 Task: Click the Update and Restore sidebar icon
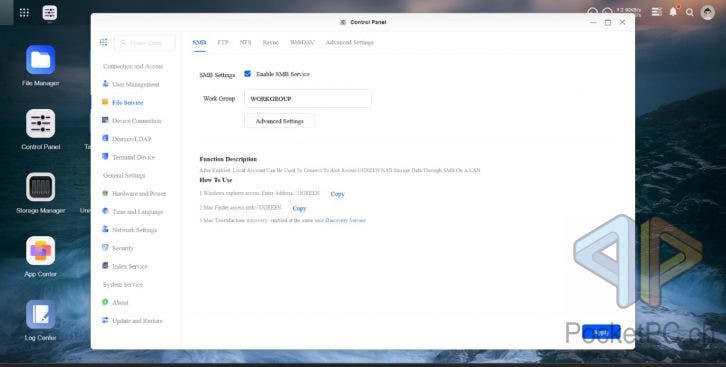(x=105, y=320)
